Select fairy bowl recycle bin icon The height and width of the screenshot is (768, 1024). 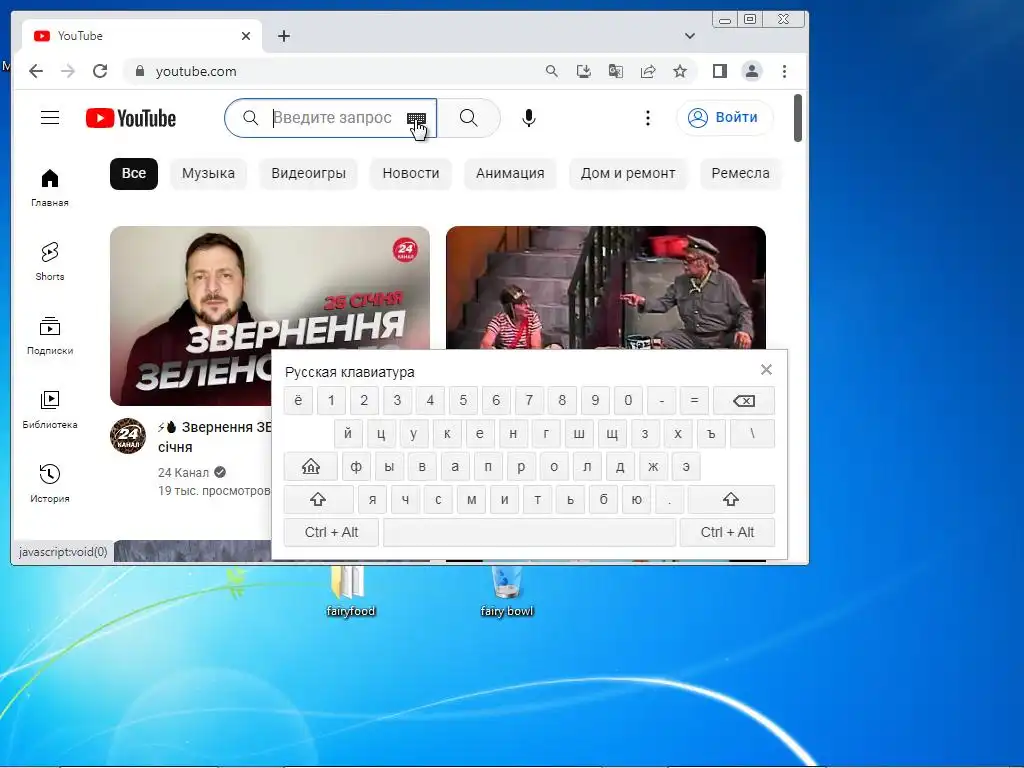click(507, 591)
